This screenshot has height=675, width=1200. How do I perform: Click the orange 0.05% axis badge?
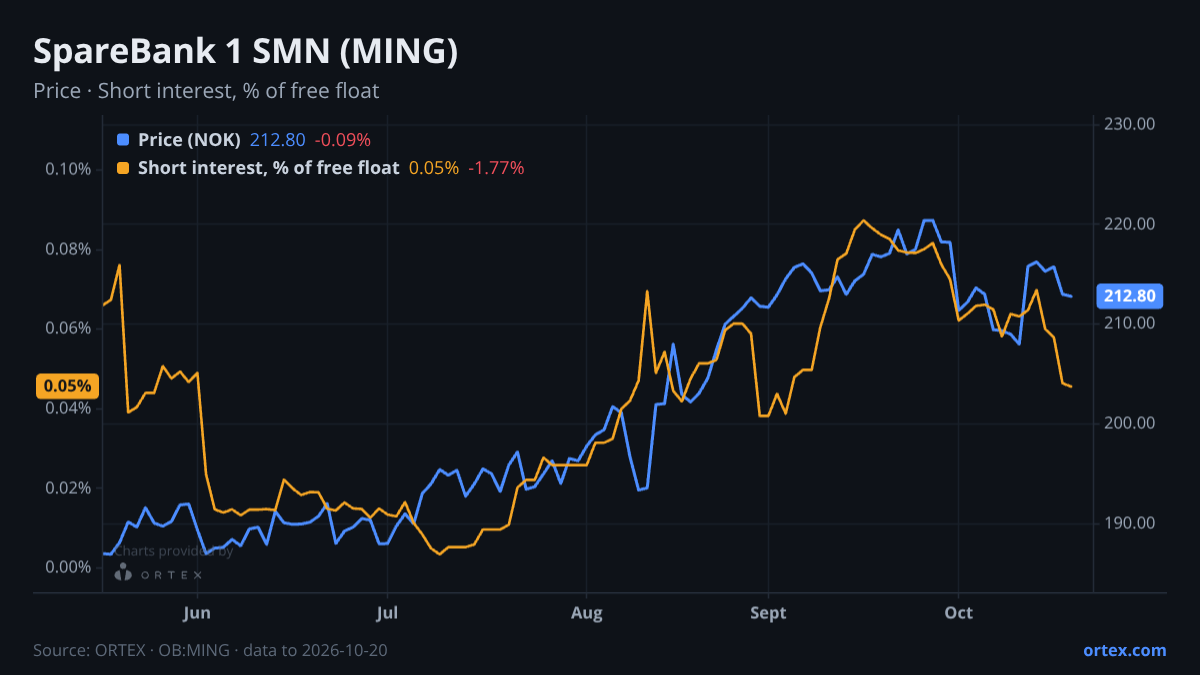67,386
